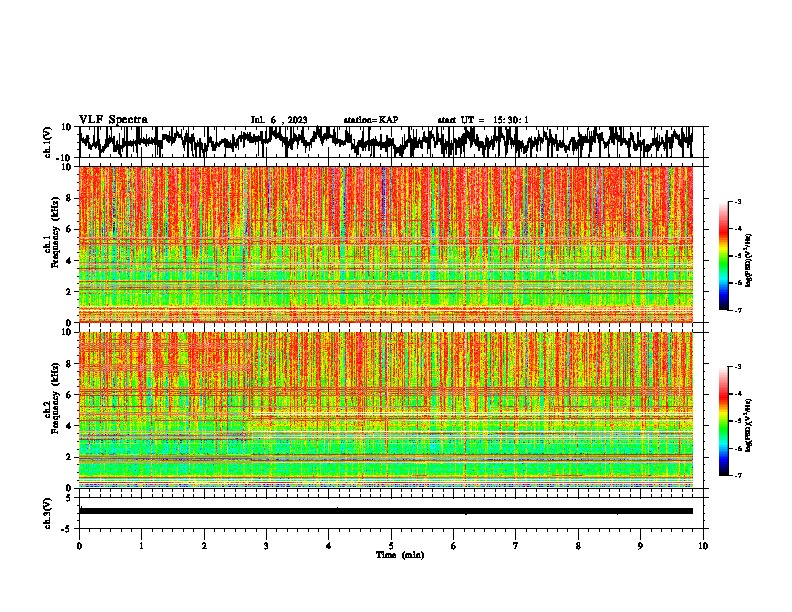792x612 pixels.
Task: Click the ch.1 spectrogram panel
Action: coord(386,244)
